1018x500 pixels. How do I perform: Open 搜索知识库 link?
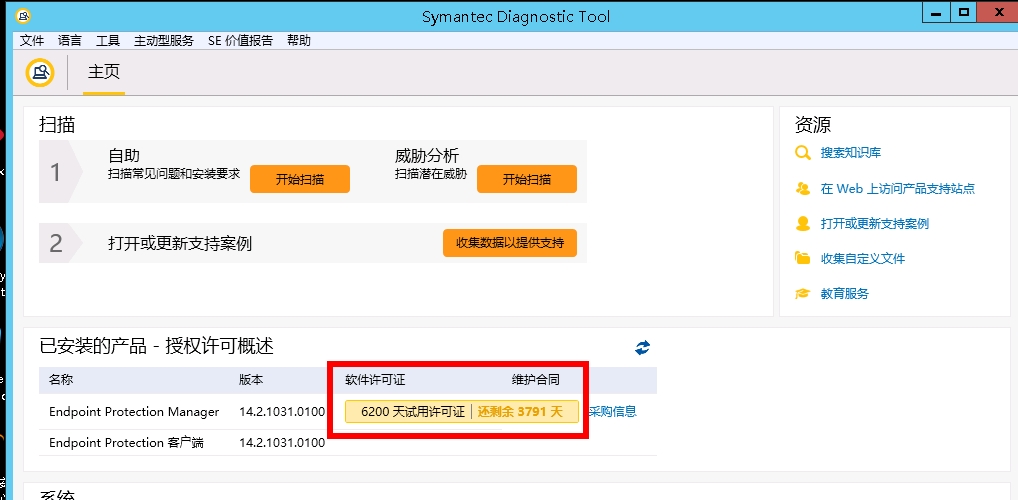point(850,153)
